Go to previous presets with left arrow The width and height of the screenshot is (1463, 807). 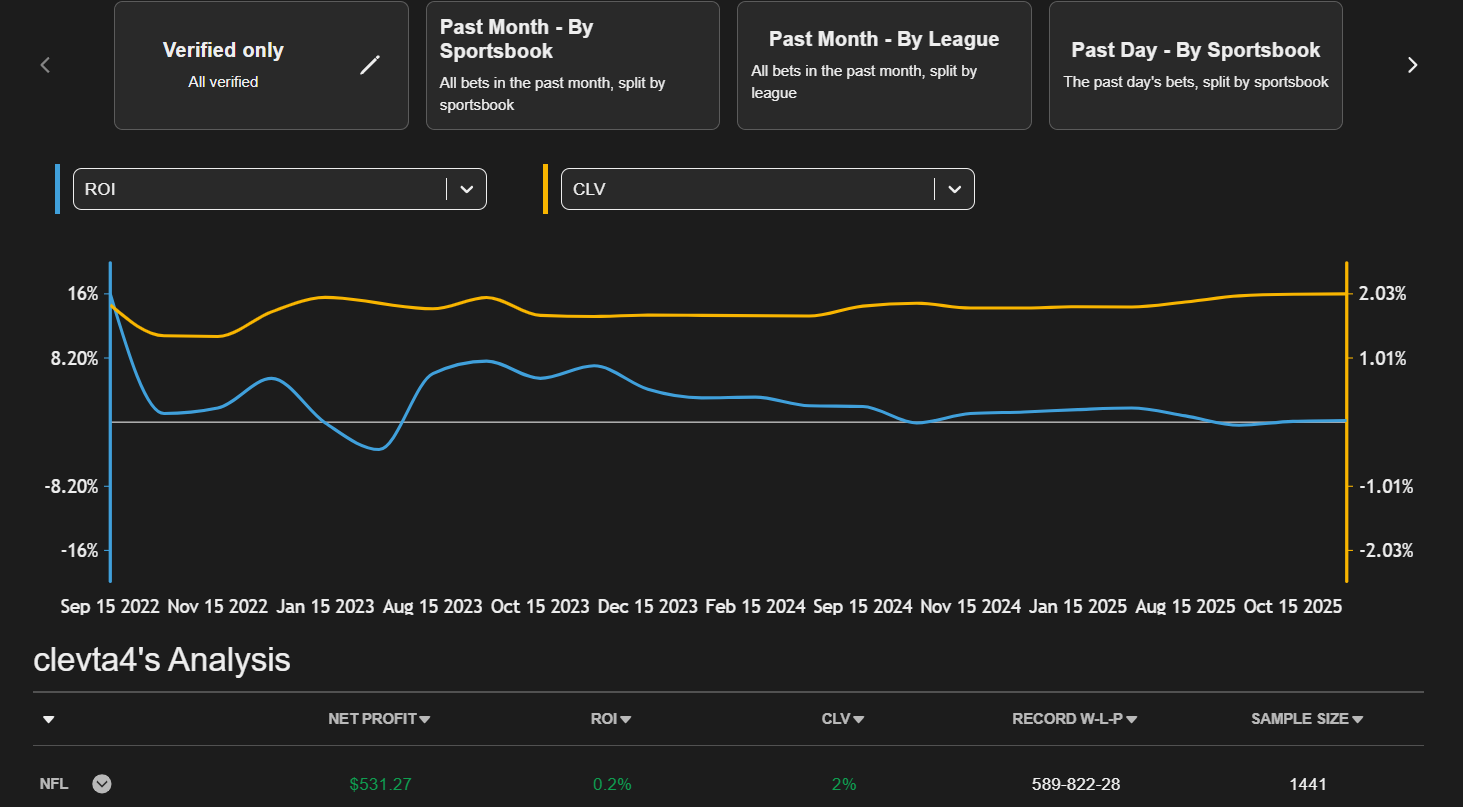(45, 65)
